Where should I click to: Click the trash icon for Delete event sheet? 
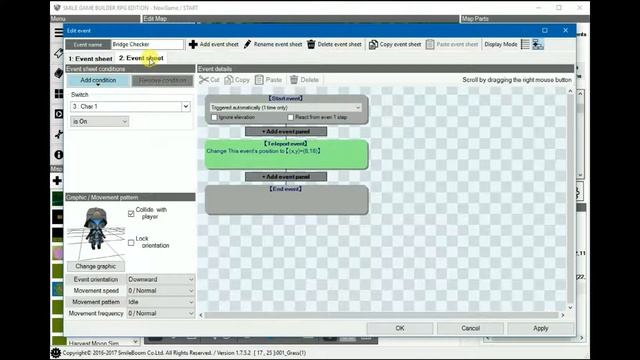(311, 44)
